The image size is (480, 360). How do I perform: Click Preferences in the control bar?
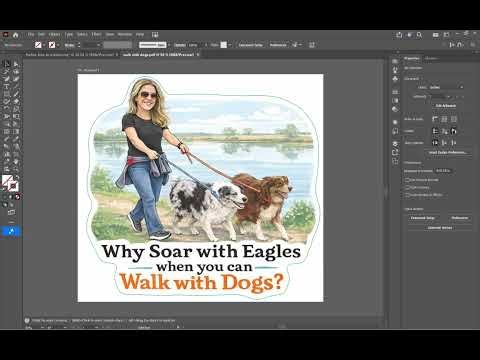[278, 45]
